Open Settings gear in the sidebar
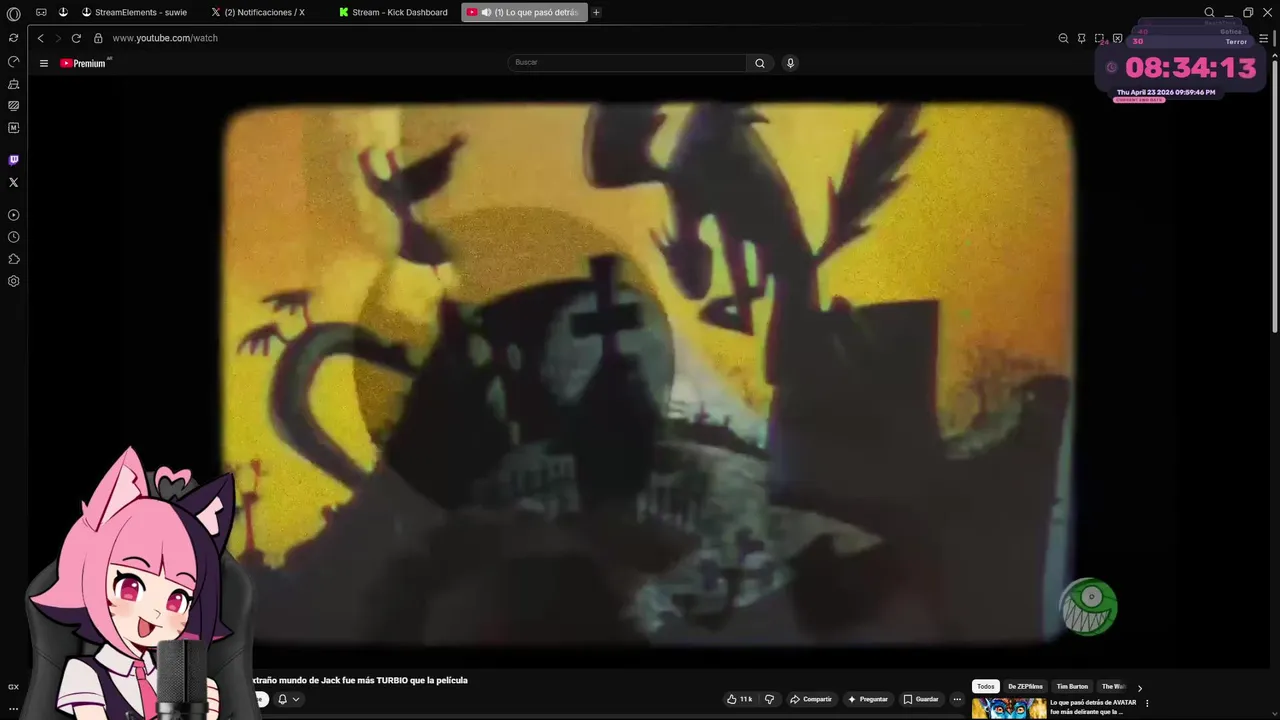 coord(13,281)
